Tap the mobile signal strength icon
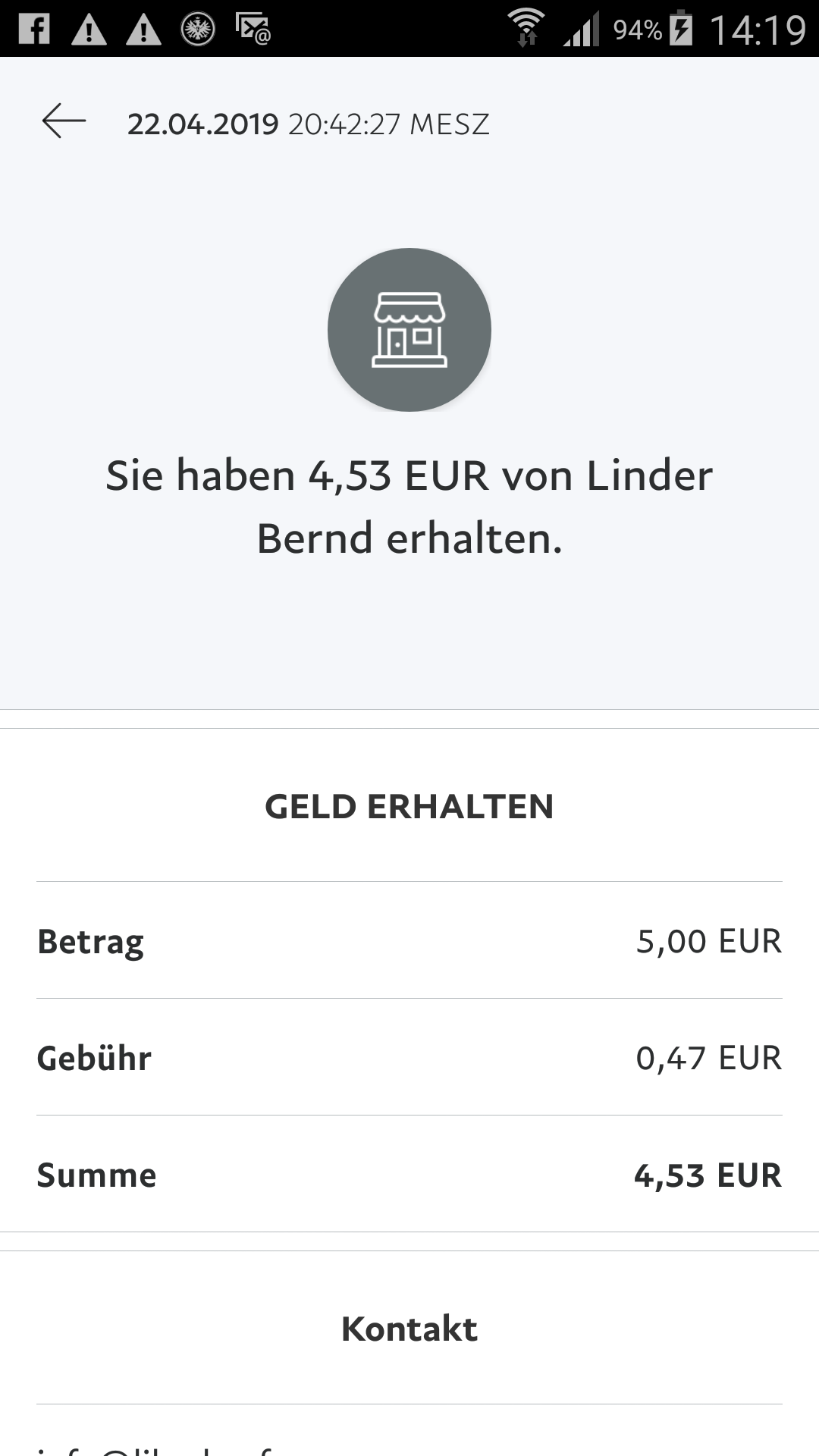The image size is (819, 1456). [x=581, y=29]
